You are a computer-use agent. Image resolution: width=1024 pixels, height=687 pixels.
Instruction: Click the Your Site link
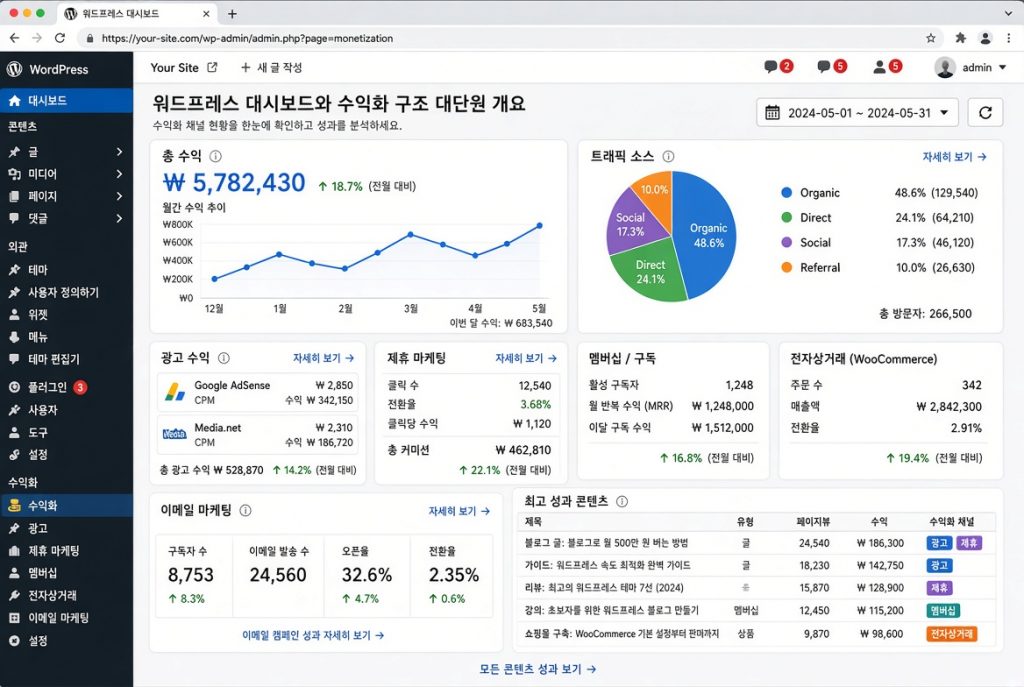[x=174, y=67]
